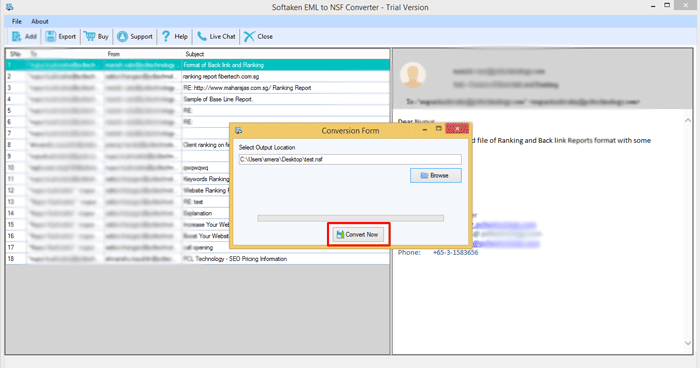This screenshot has width=700, height=368.
Task: Select the 'call opening' email row
Action: pyautogui.click(x=118, y=247)
